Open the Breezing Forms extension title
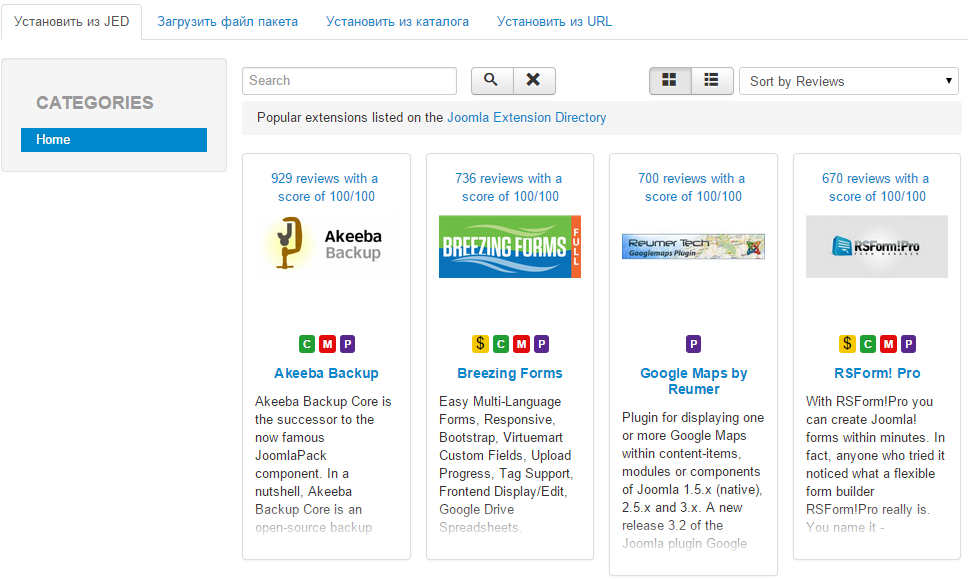This screenshot has height=579, width=979. click(510, 374)
